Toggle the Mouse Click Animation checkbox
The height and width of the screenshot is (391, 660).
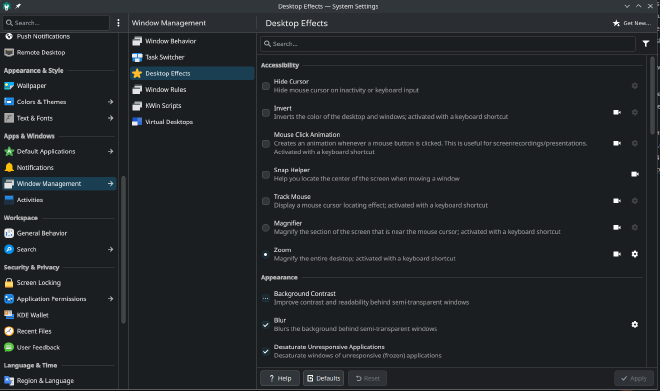(x=266, y=144)
